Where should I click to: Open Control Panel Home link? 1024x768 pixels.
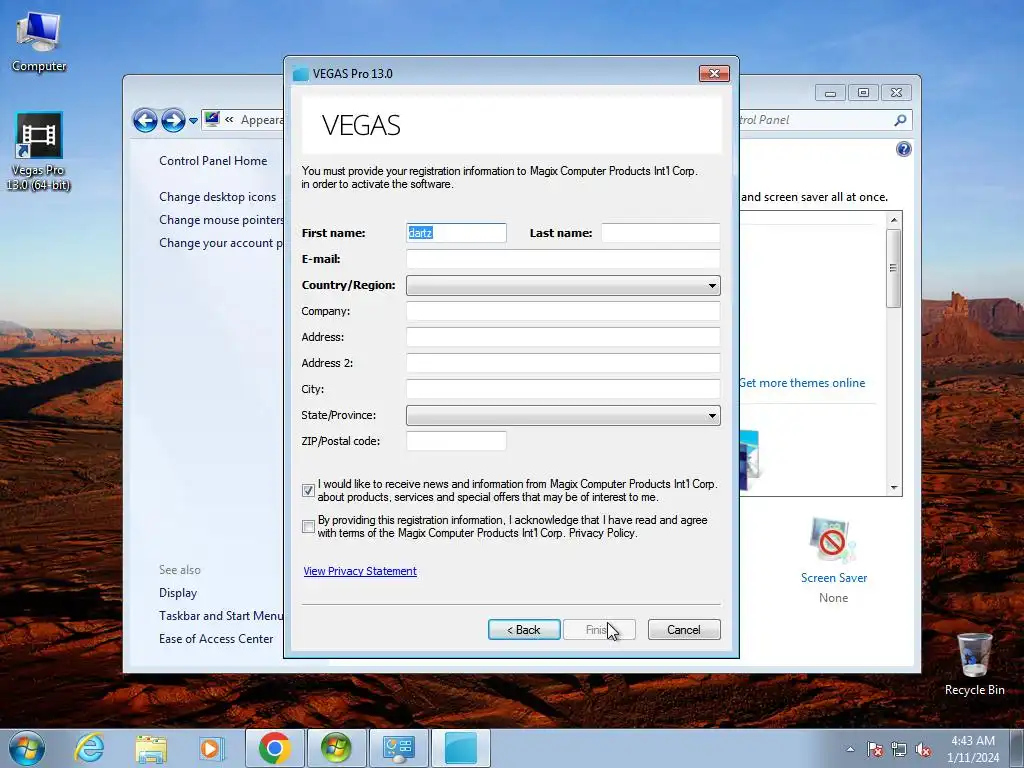pos(213,161)
